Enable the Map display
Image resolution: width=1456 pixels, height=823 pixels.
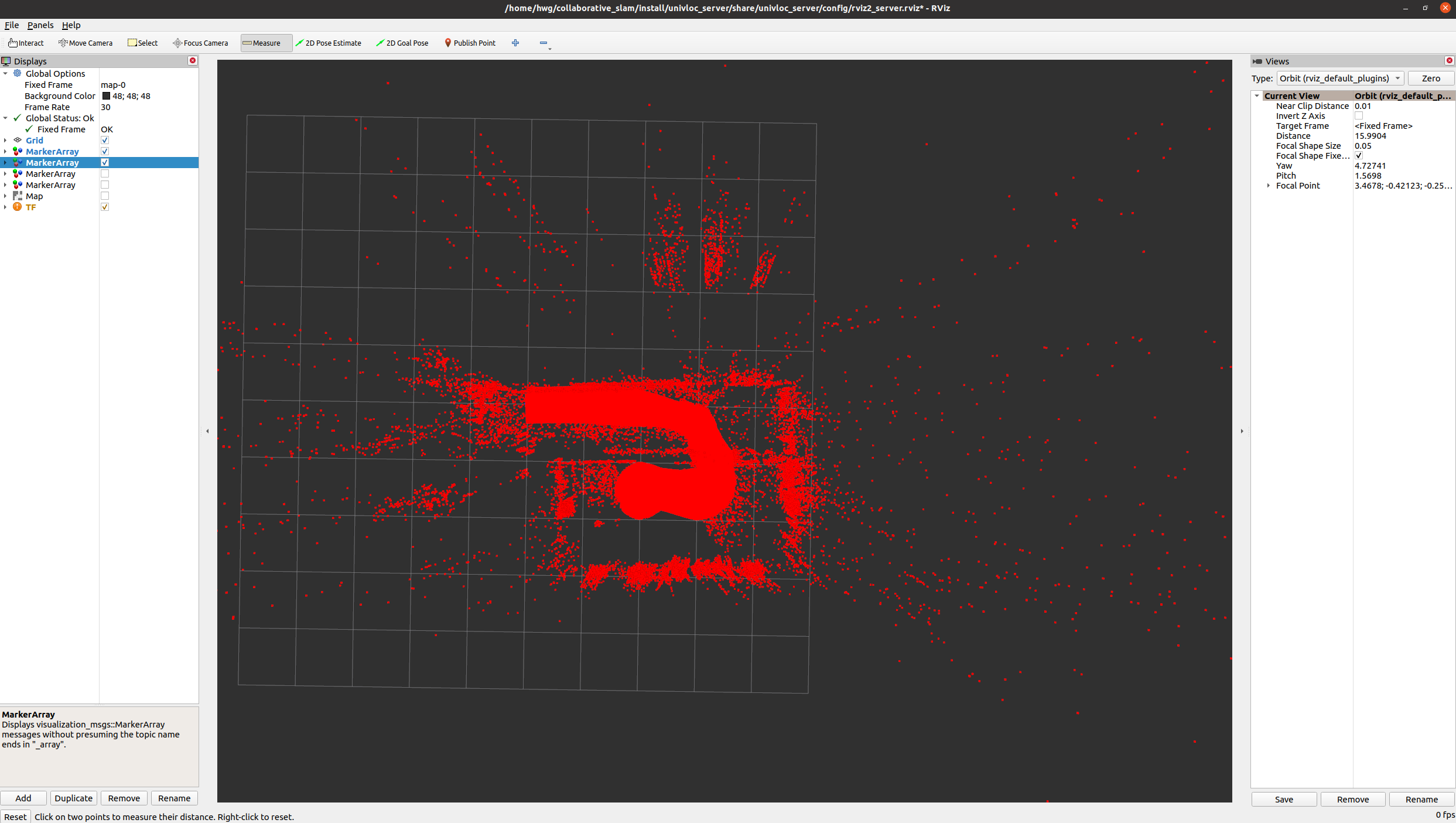pos(105,196)
